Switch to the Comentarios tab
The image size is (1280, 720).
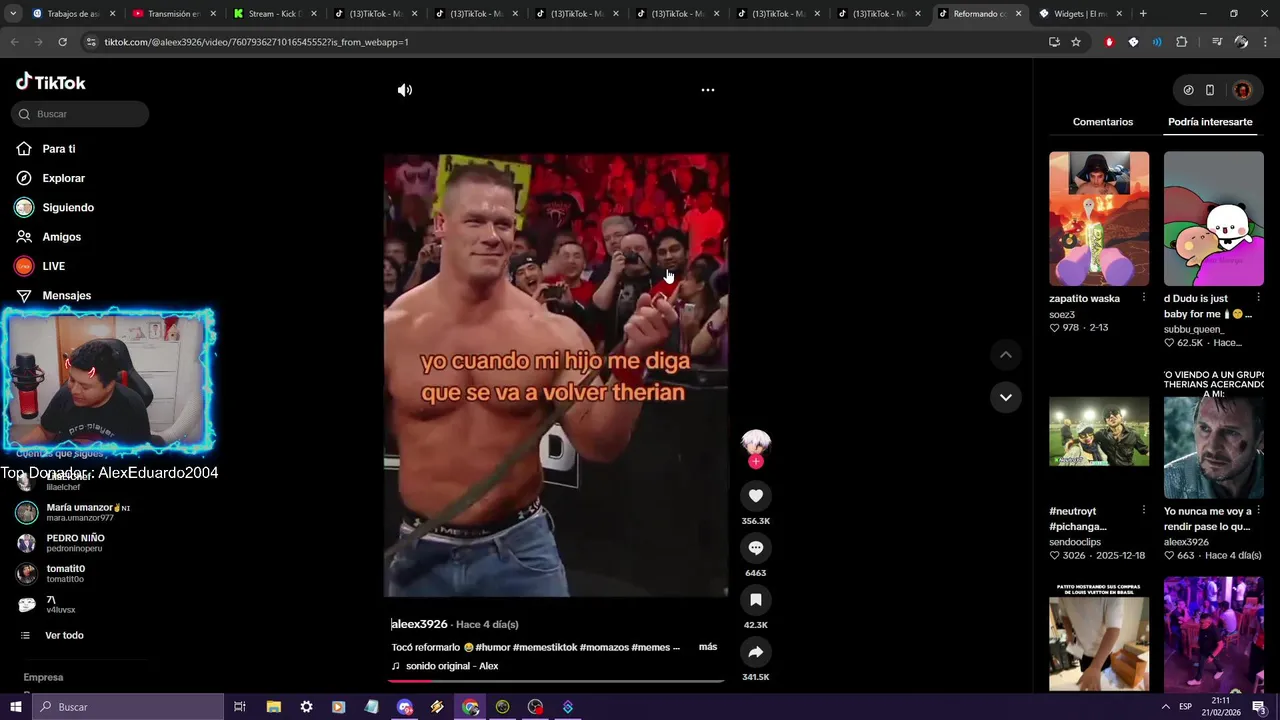pos(1103,122)
